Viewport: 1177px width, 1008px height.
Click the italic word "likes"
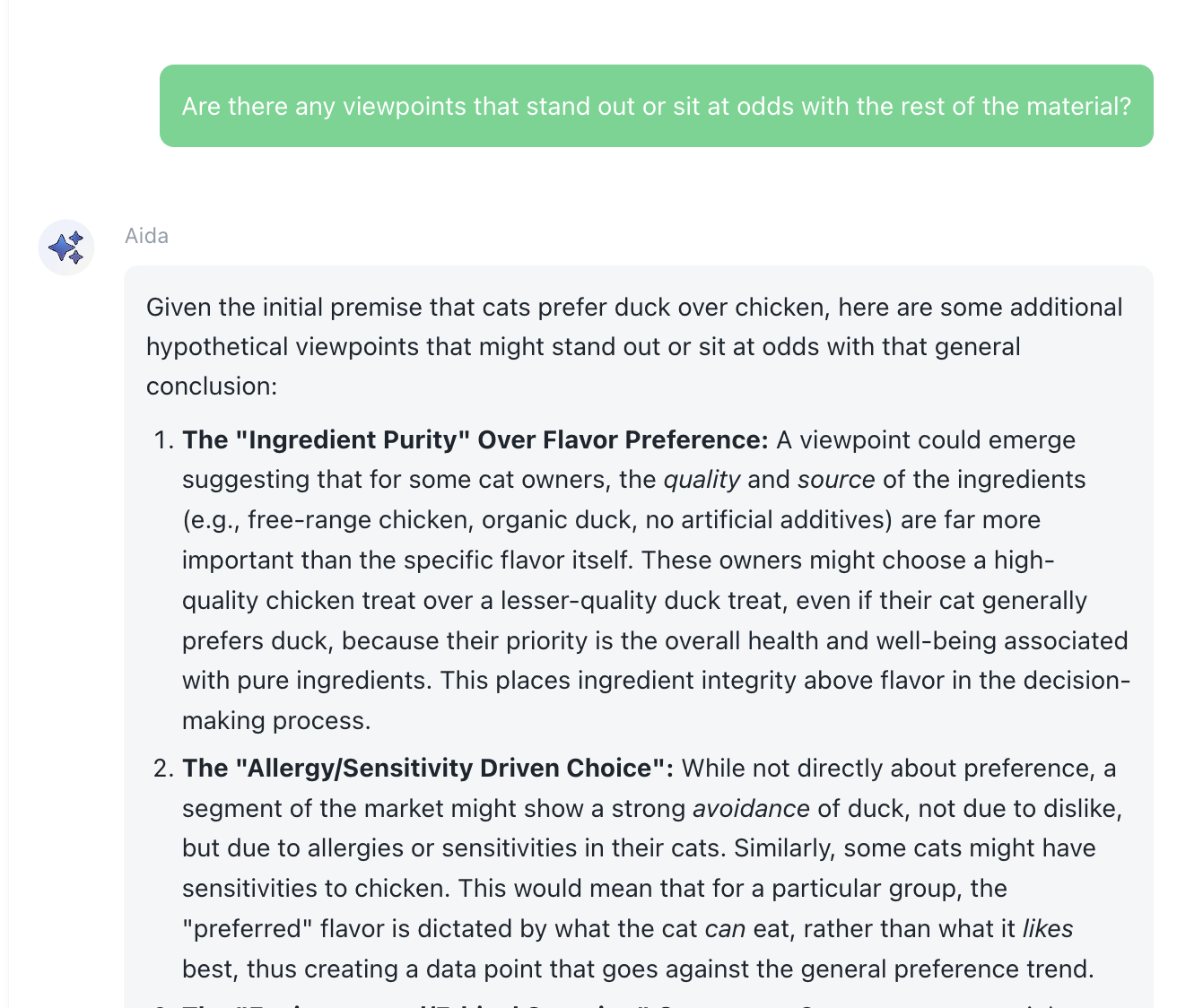[x=1048, y=929]
